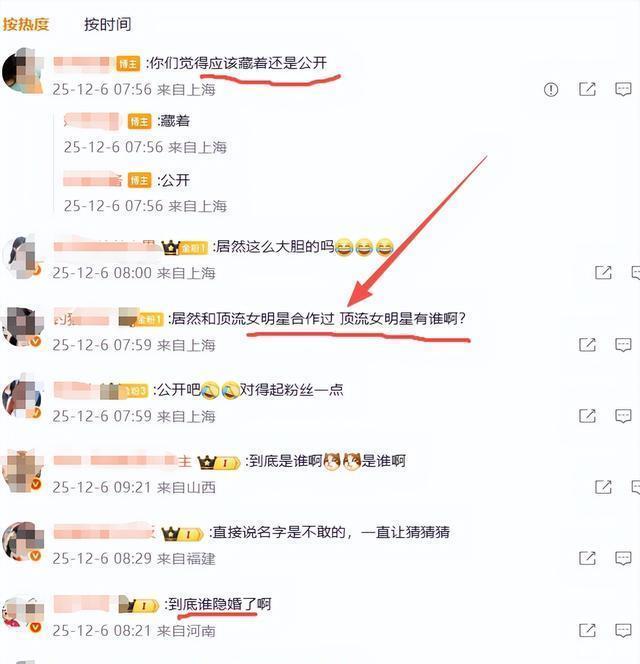This screenshot has height=664, width=640.
Task: Reply to the 公开吧 对得起粉丝一点 comment
Action: click(x=623, y=416)
